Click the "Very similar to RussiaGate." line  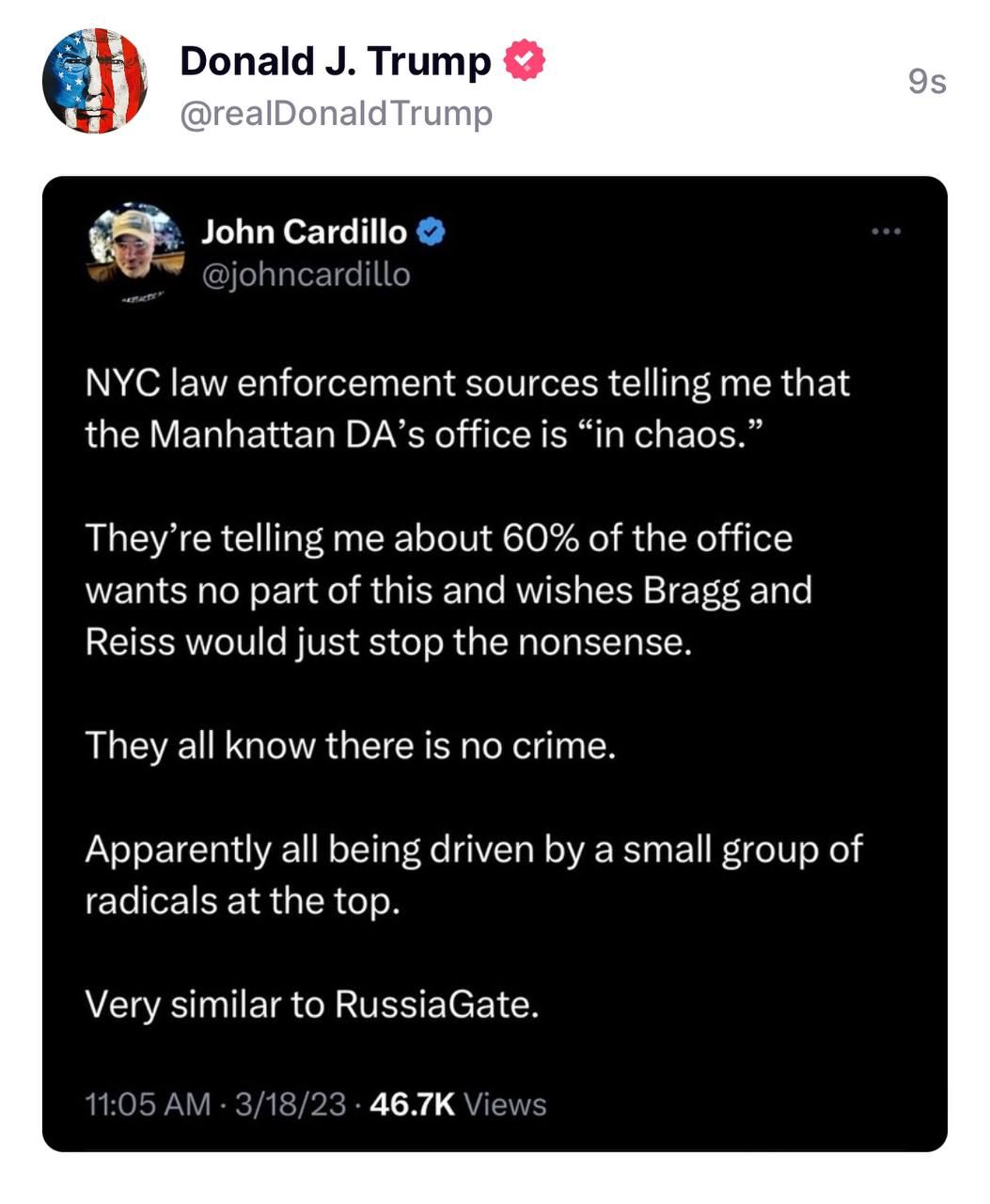pyautogui.click(x=312, y=1005)
